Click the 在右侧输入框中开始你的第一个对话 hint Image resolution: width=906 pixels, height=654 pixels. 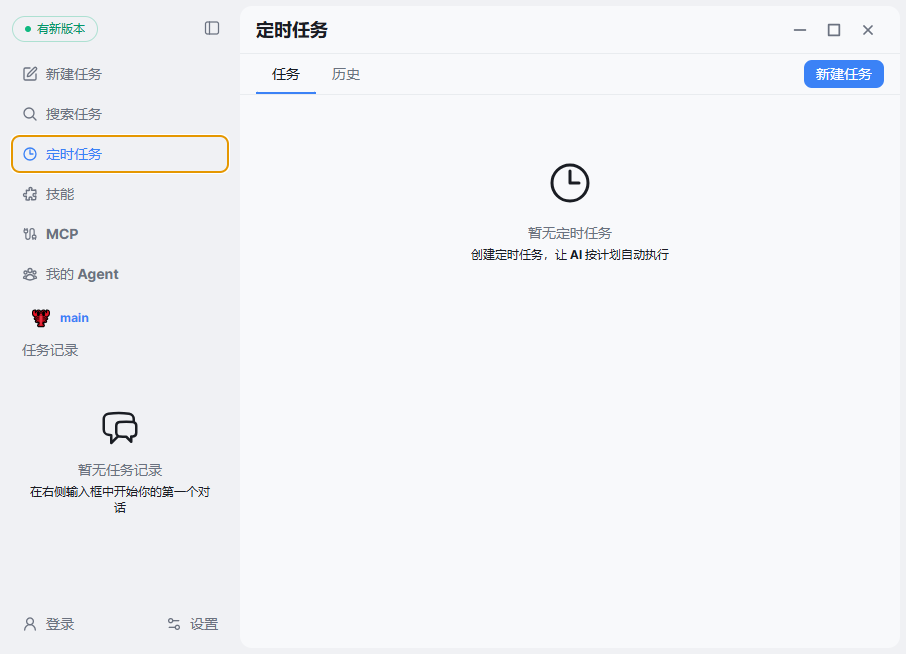120,500
